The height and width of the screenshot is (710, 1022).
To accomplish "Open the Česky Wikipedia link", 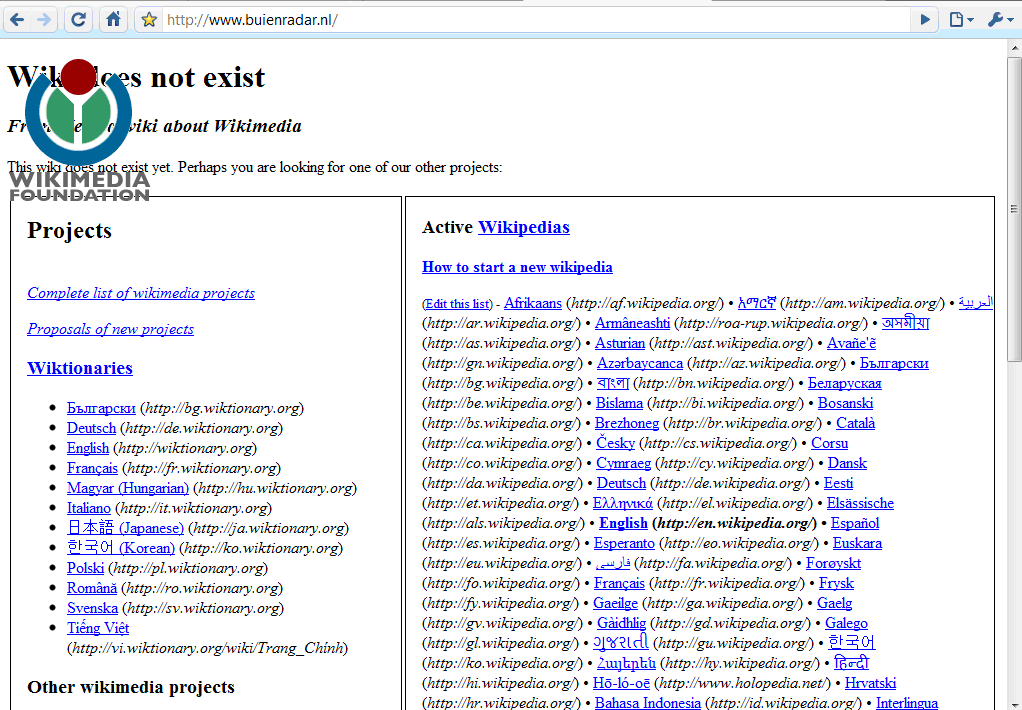I will [x=615, y=443].
